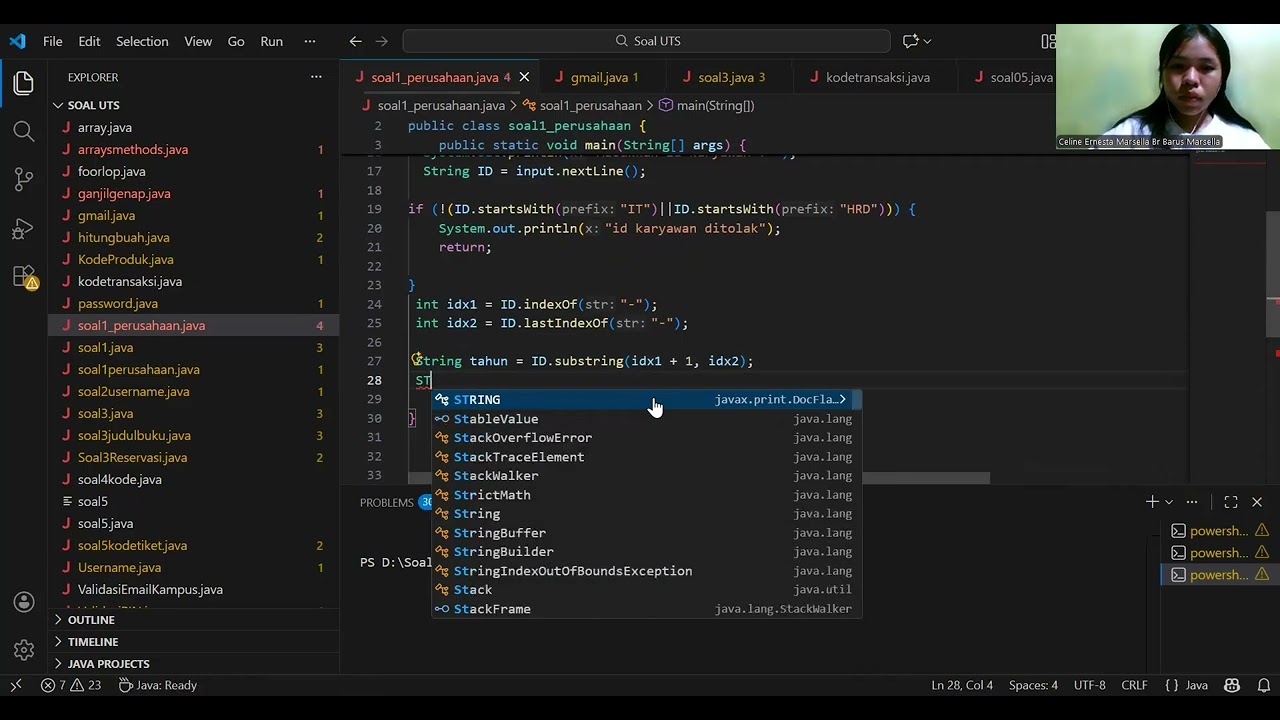Image resolution: width=1280 pixels, height=720 pixels.
Task: Click the Soal UTS search box
Action: (647, 41)
